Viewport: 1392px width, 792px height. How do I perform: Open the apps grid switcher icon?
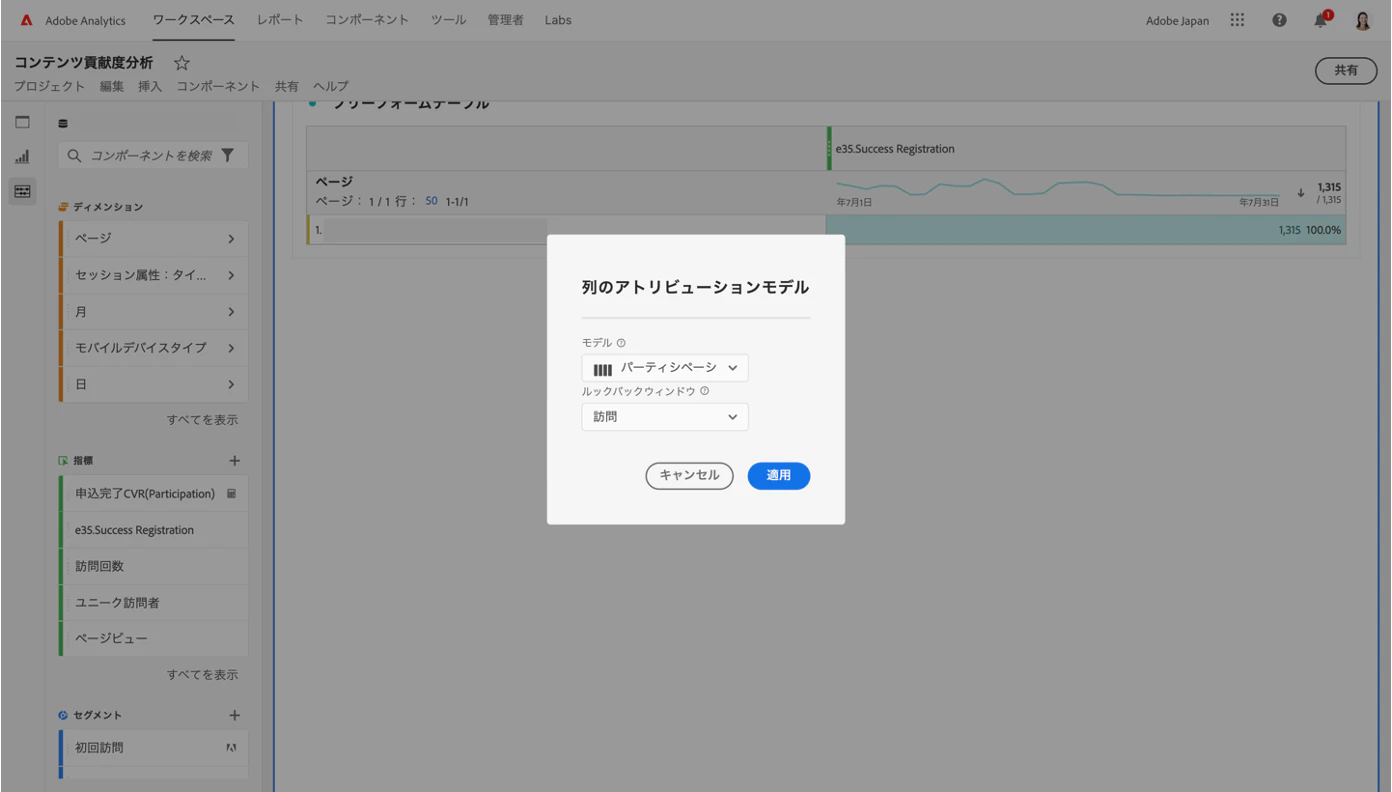1237,20
